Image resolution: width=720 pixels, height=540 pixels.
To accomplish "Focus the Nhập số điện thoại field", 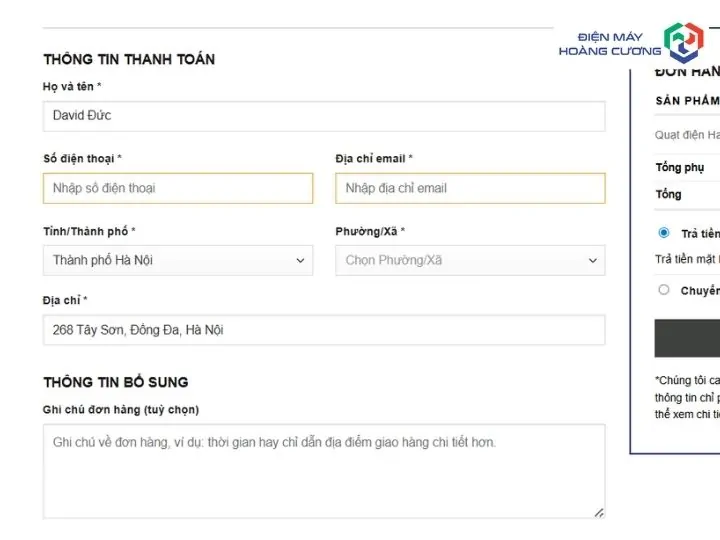I will coord(178,188).
